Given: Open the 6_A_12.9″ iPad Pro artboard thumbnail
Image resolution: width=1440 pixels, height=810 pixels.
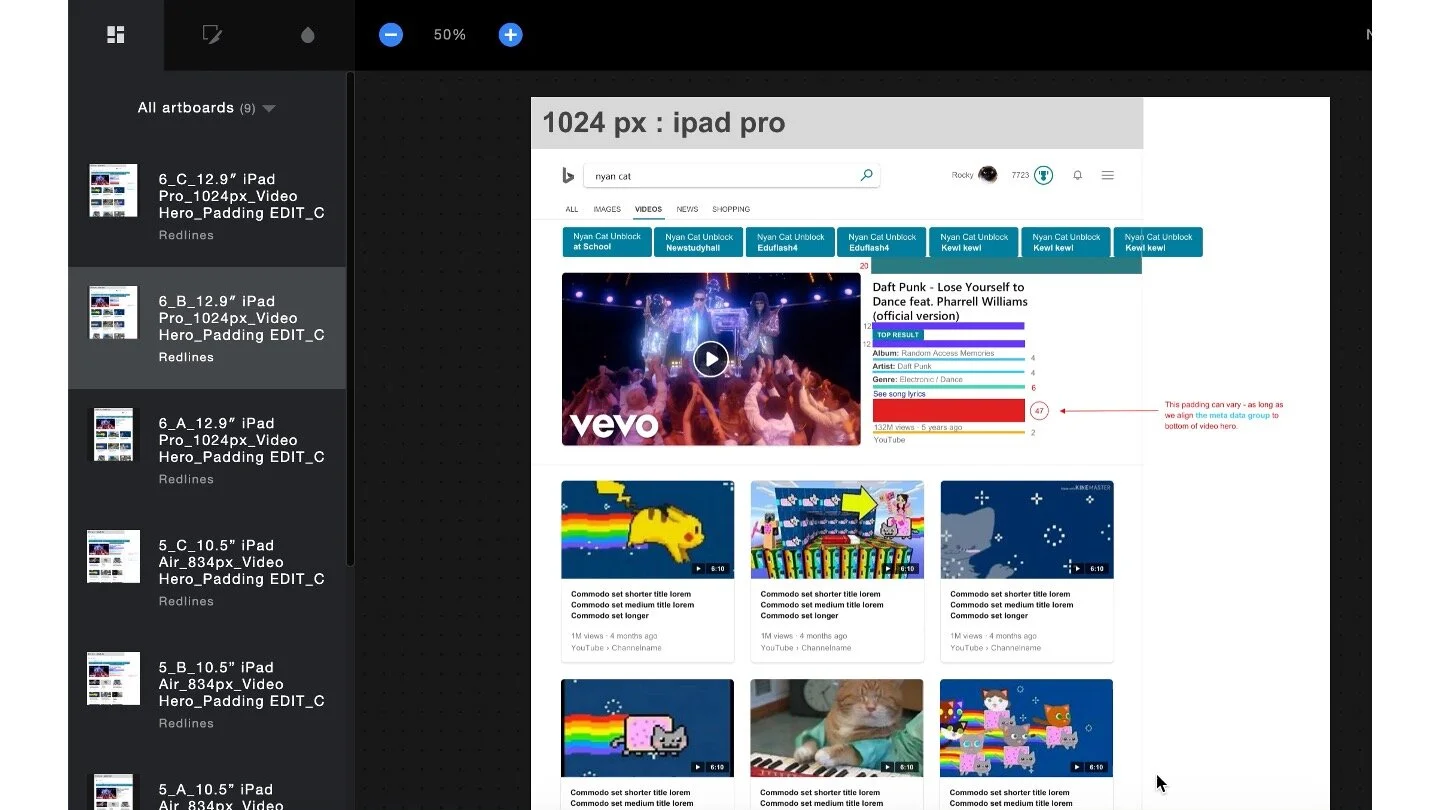Looking at the screenshot, I should (x=114, y=434).
